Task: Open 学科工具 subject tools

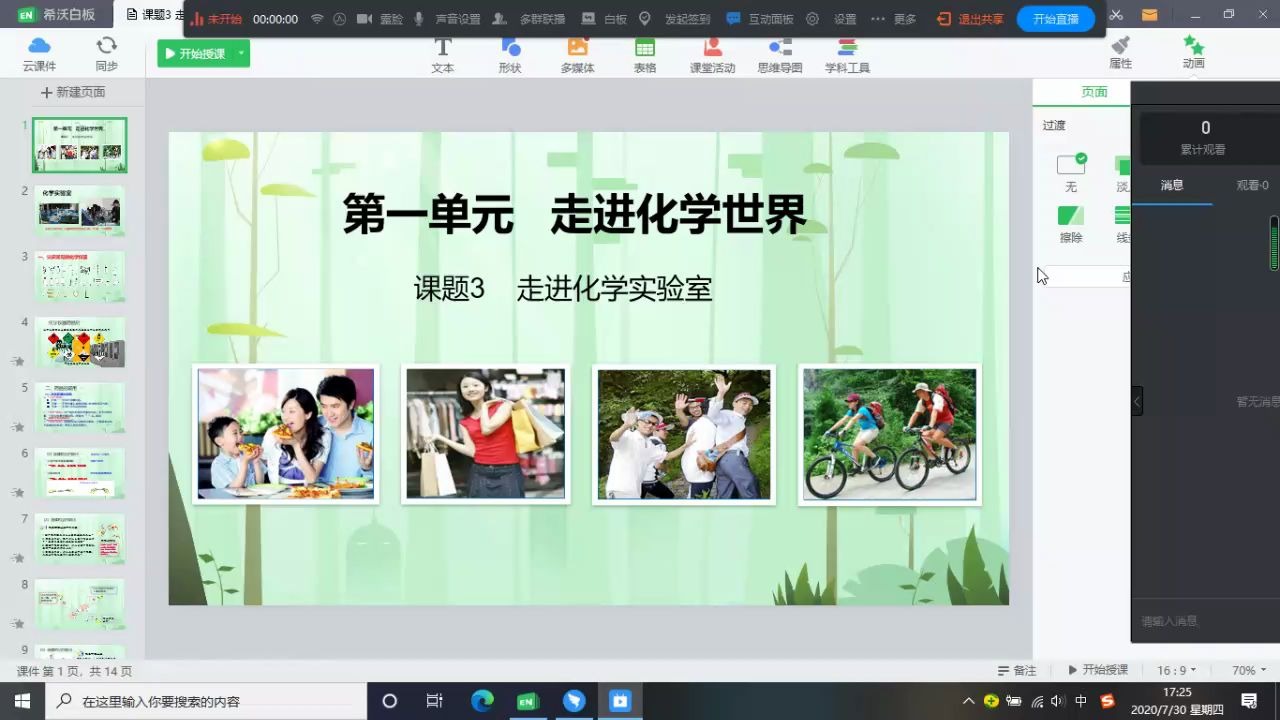Action: coord(847,55)
